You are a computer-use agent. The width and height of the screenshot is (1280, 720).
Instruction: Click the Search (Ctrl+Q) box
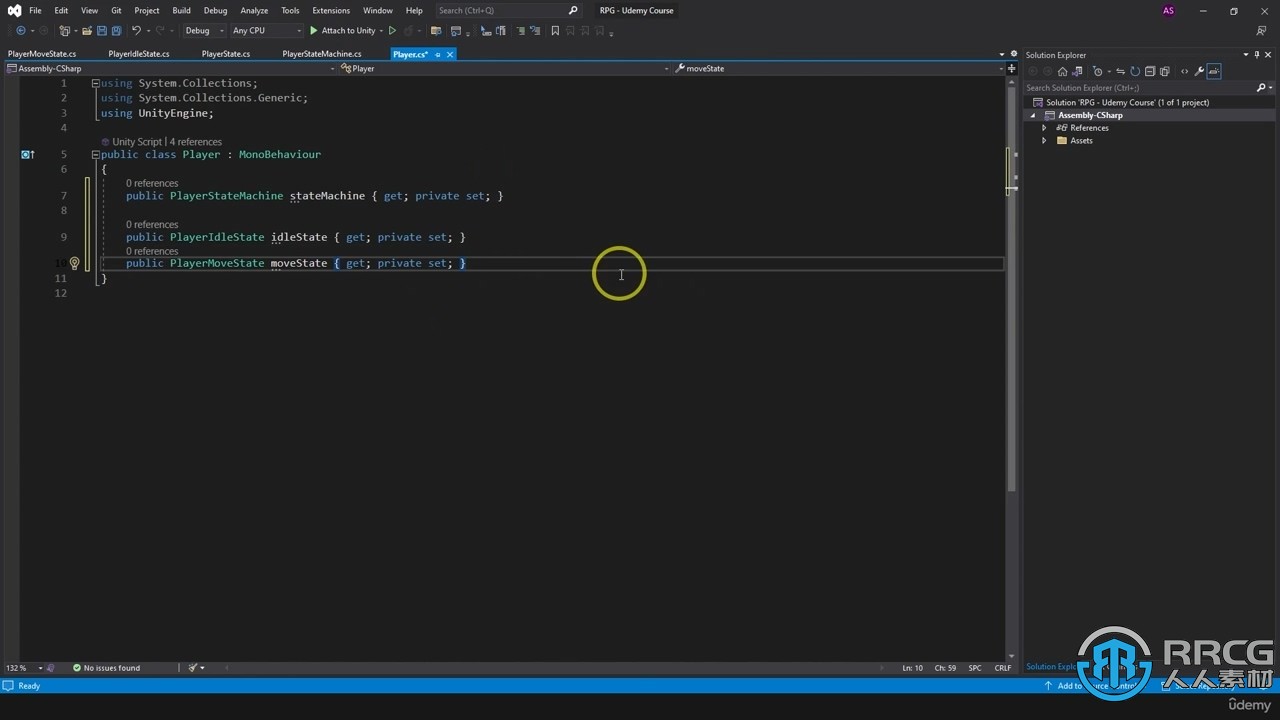tap(508, 10)
